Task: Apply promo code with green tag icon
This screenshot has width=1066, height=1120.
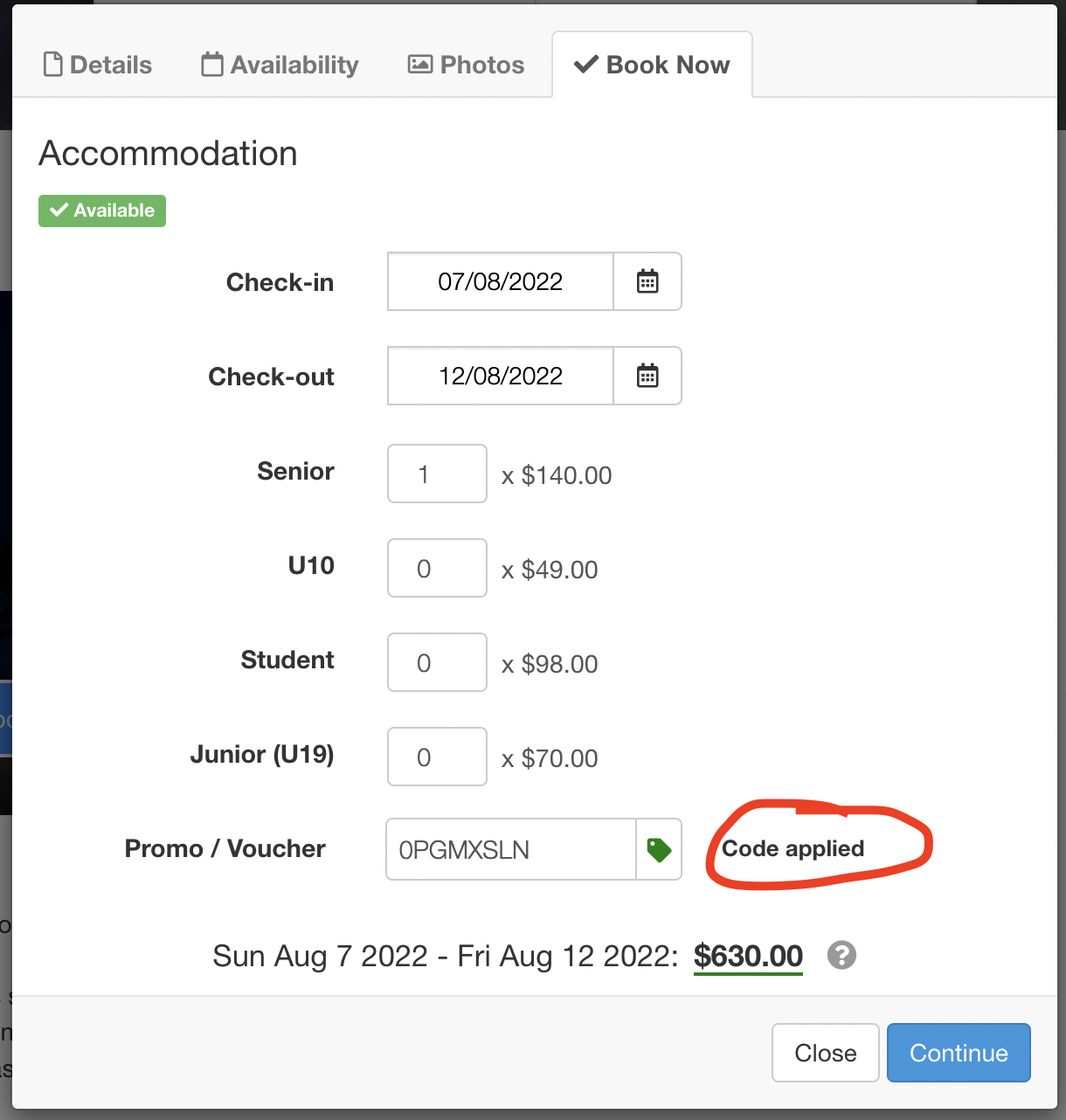Action: click(x=659, y=849)
